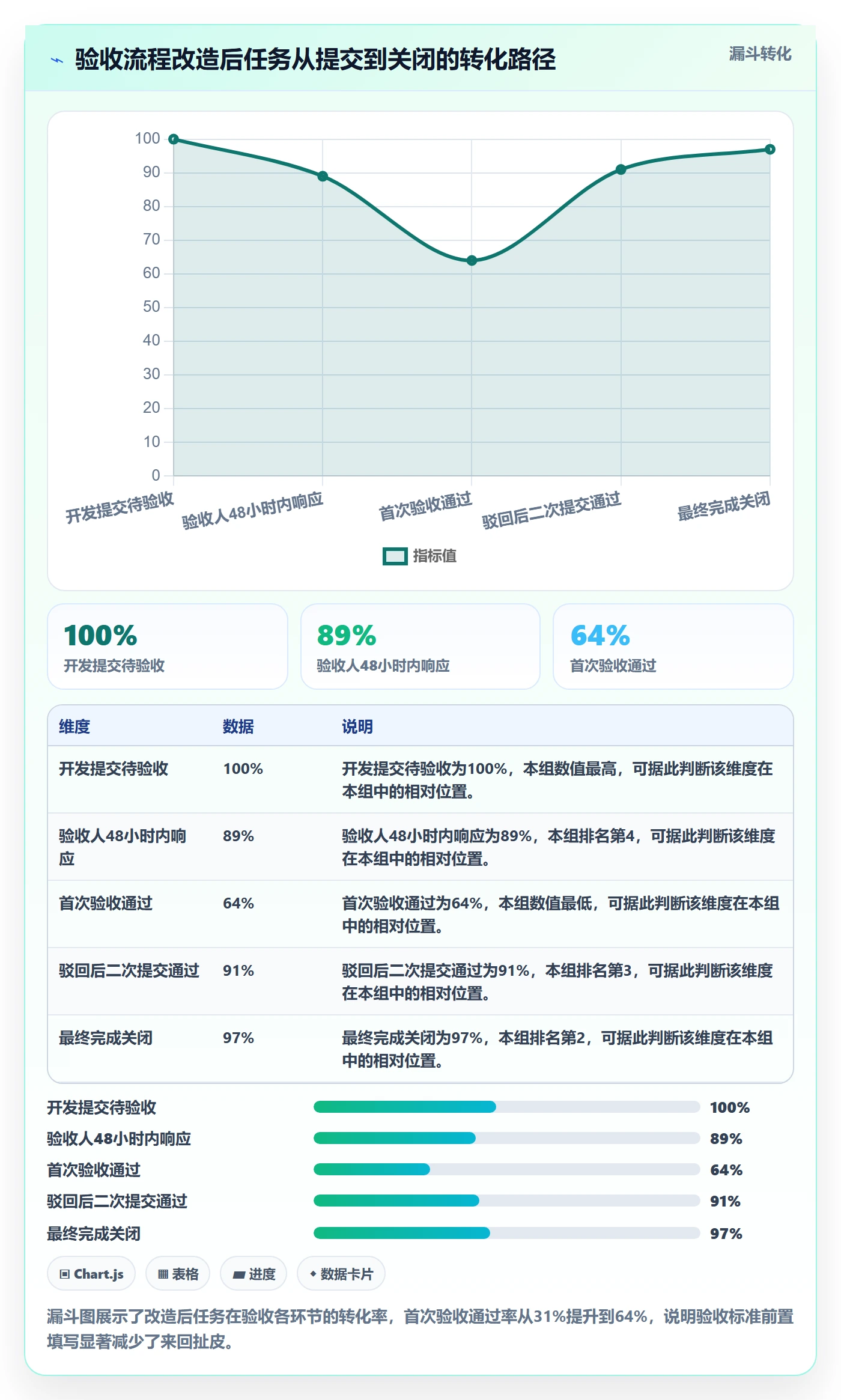
Task: Click the 维度 column header
Action: click(x=74, y=726)
